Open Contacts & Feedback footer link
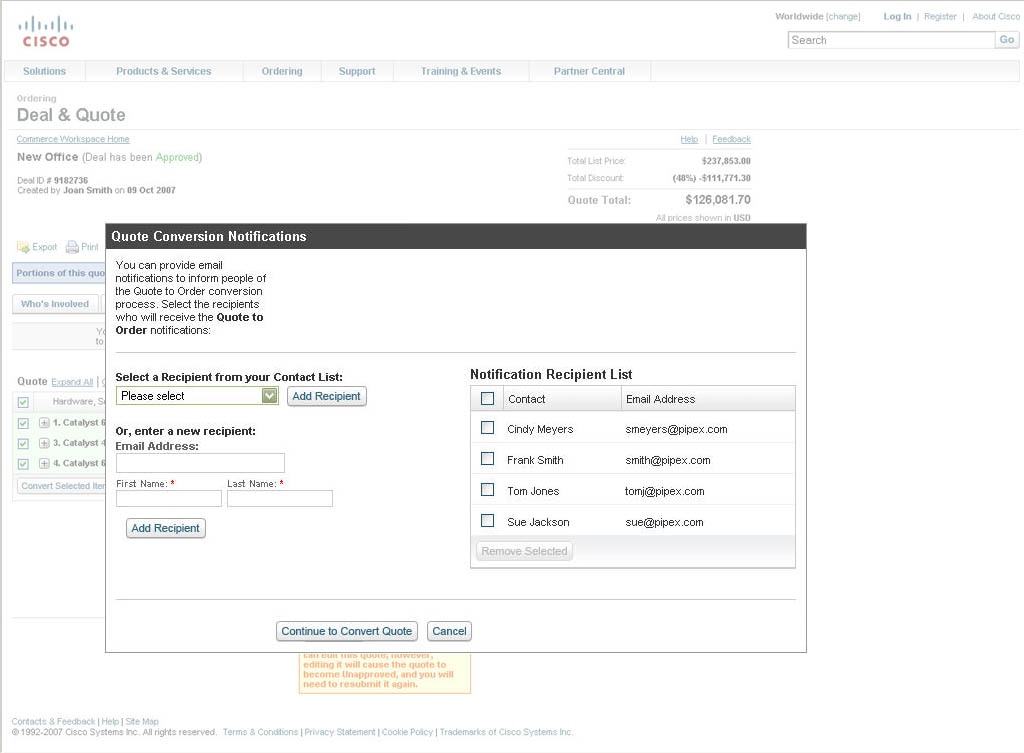This screenshot has height=753, width=1024. pyautogui.click(x=54, y=722)
